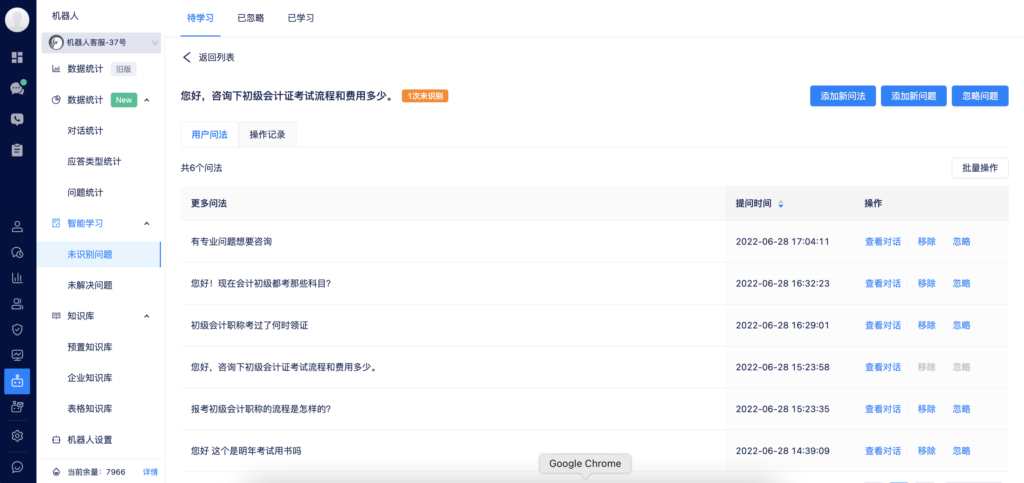
Task: Open the dashboard grid icon in left rail
Action: click(18, 57)
